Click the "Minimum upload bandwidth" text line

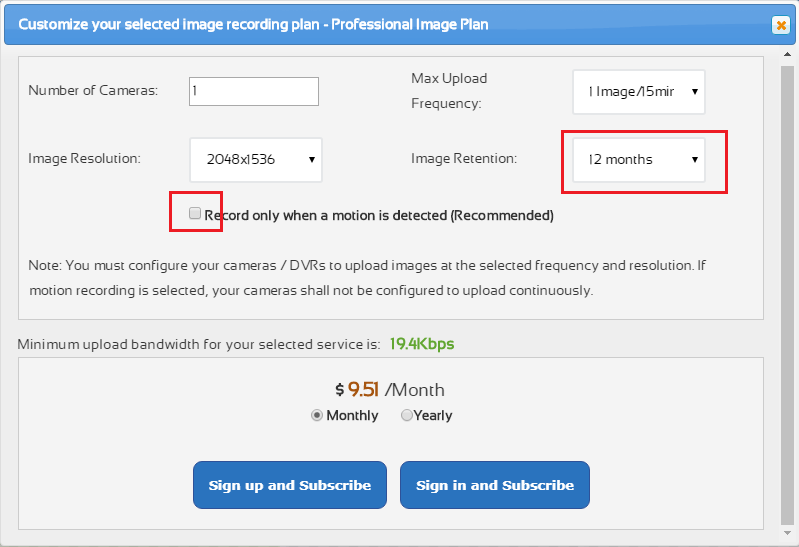[x=198, y=345]
